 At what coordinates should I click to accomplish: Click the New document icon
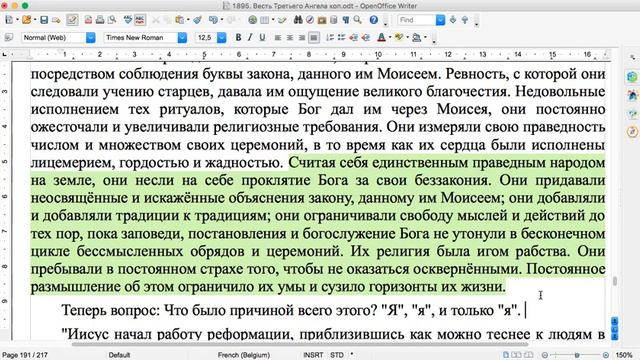pyautogui.click(x=9, y=20)
